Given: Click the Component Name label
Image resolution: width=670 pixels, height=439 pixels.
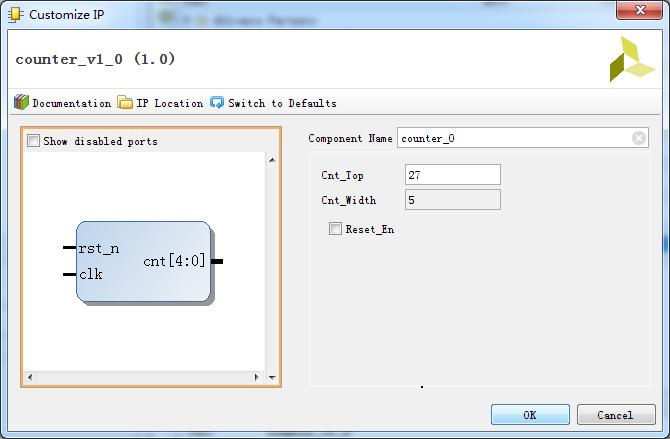Looking at the screenshot, I should 350,138.
